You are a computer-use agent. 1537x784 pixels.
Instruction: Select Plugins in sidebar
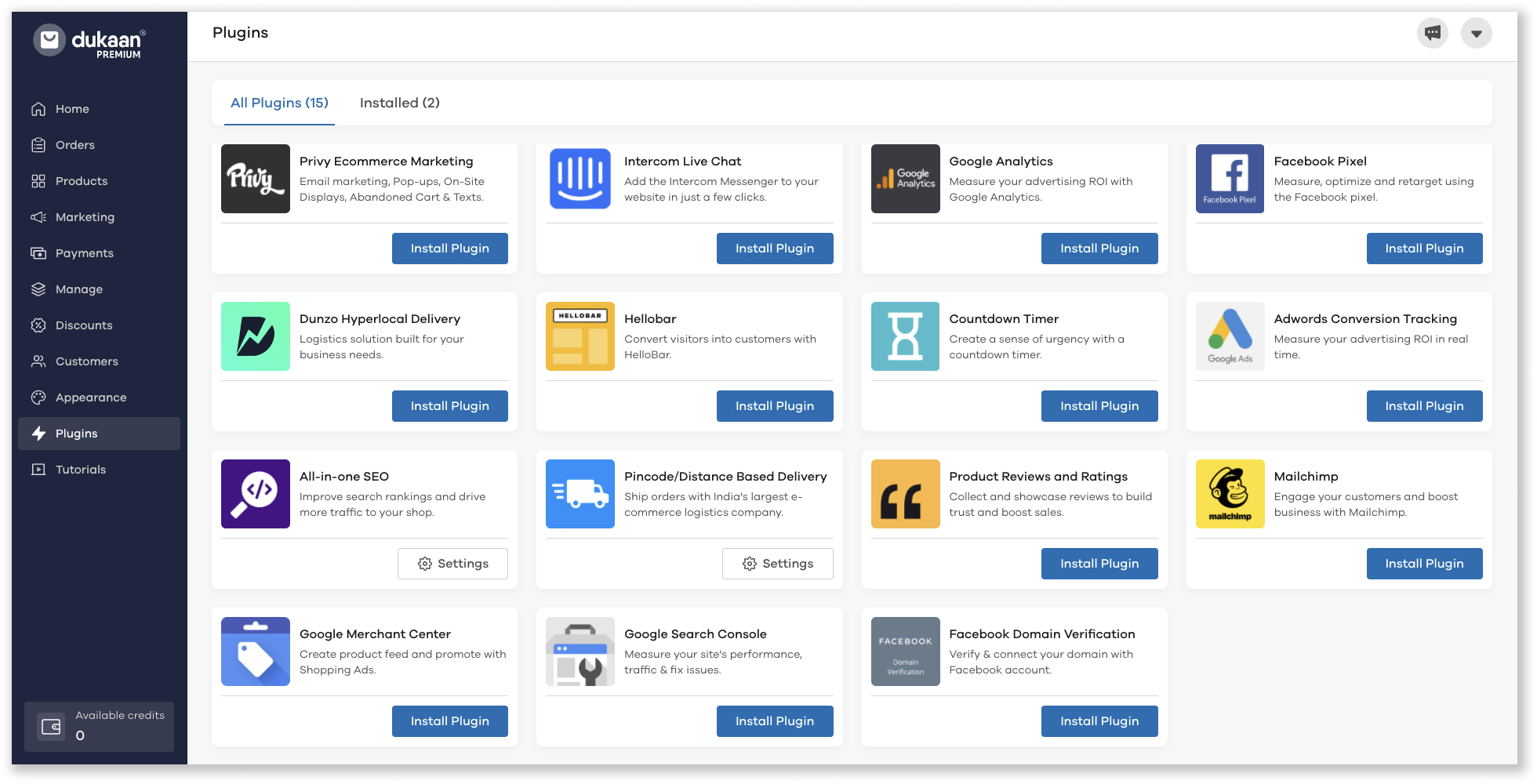(99, 434)
